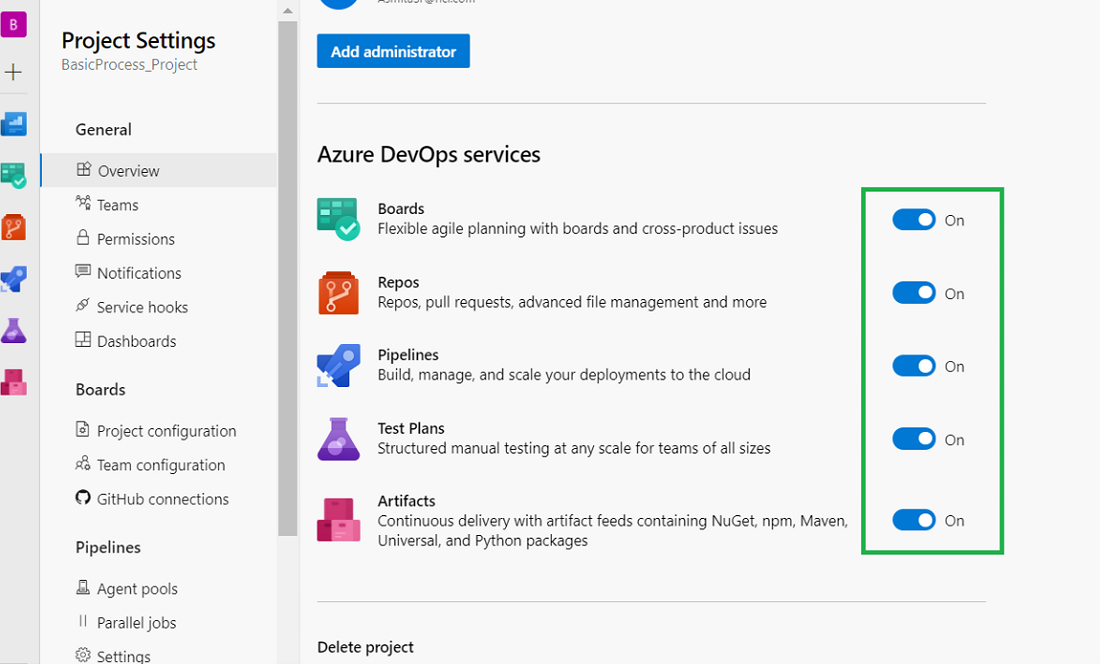This screenshot has width=1100, height=666.
Task: Click the Add administrator button
Action: 393,52
